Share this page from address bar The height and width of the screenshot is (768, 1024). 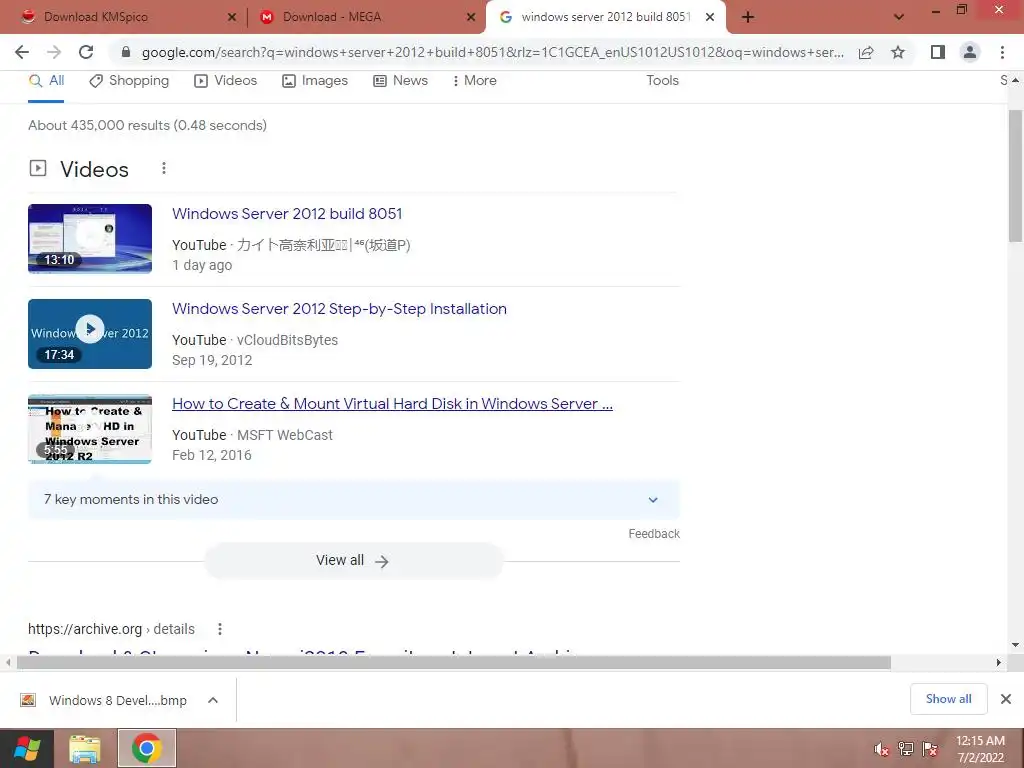pyautogui.click(x=866, y=52)
